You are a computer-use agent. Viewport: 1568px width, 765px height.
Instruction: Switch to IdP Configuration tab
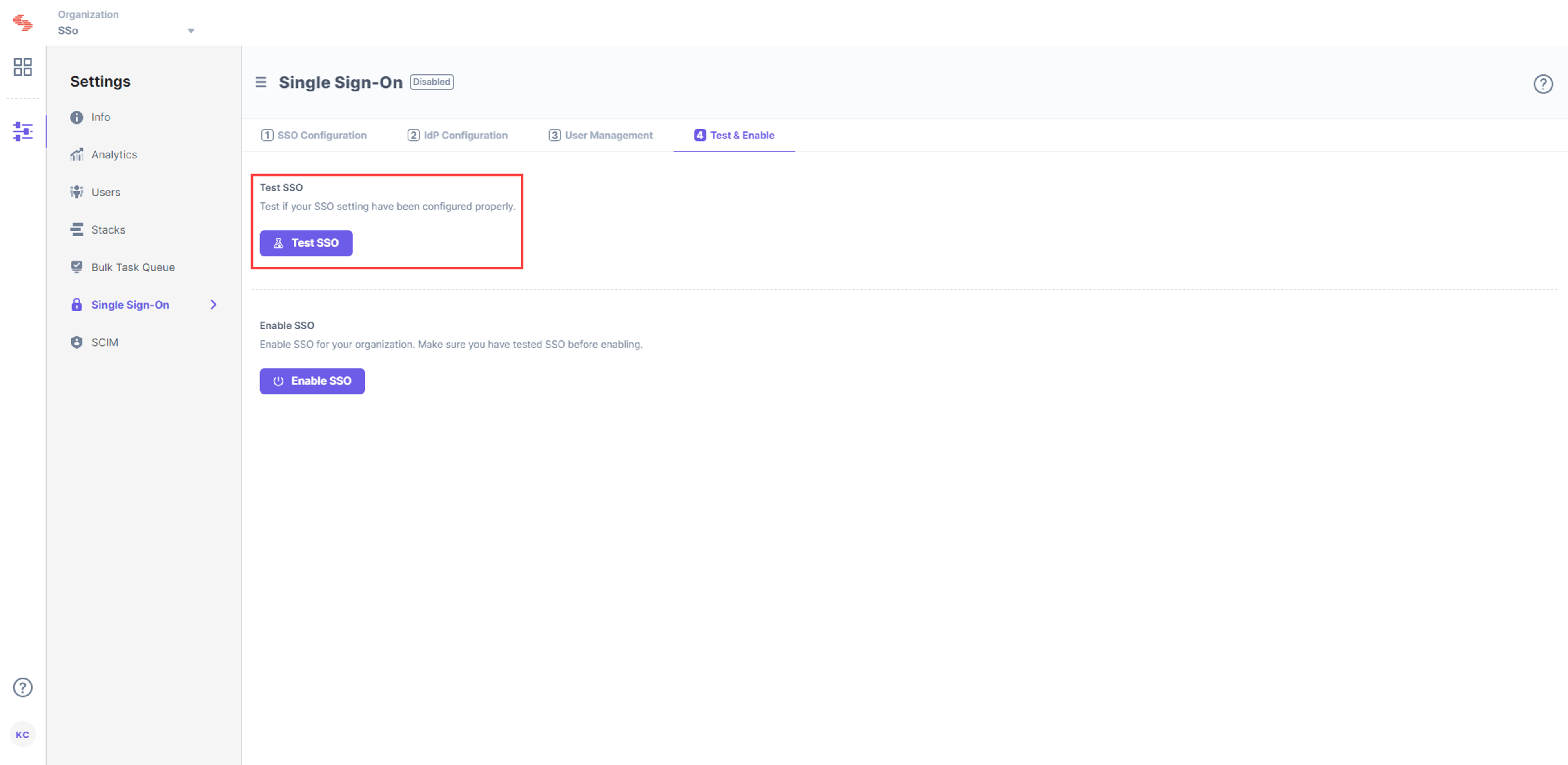point(457,135)
